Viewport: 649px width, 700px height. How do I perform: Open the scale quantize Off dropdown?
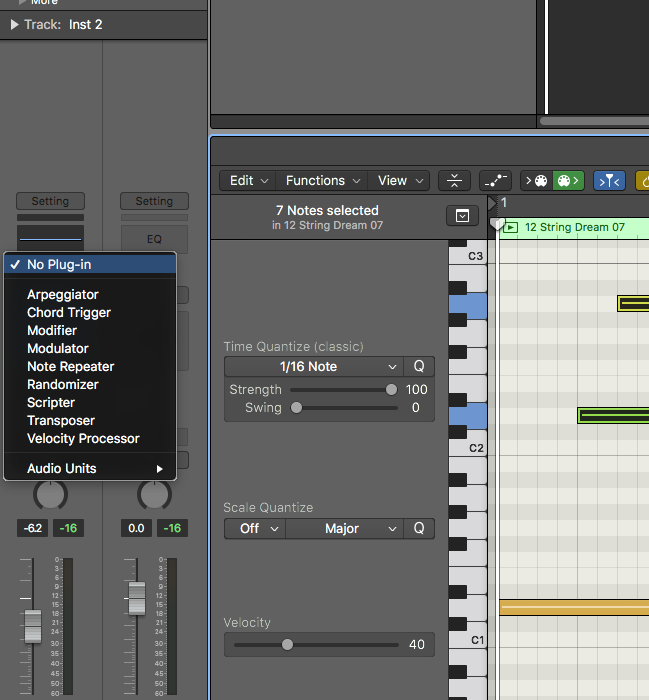(x=255, y=529)
